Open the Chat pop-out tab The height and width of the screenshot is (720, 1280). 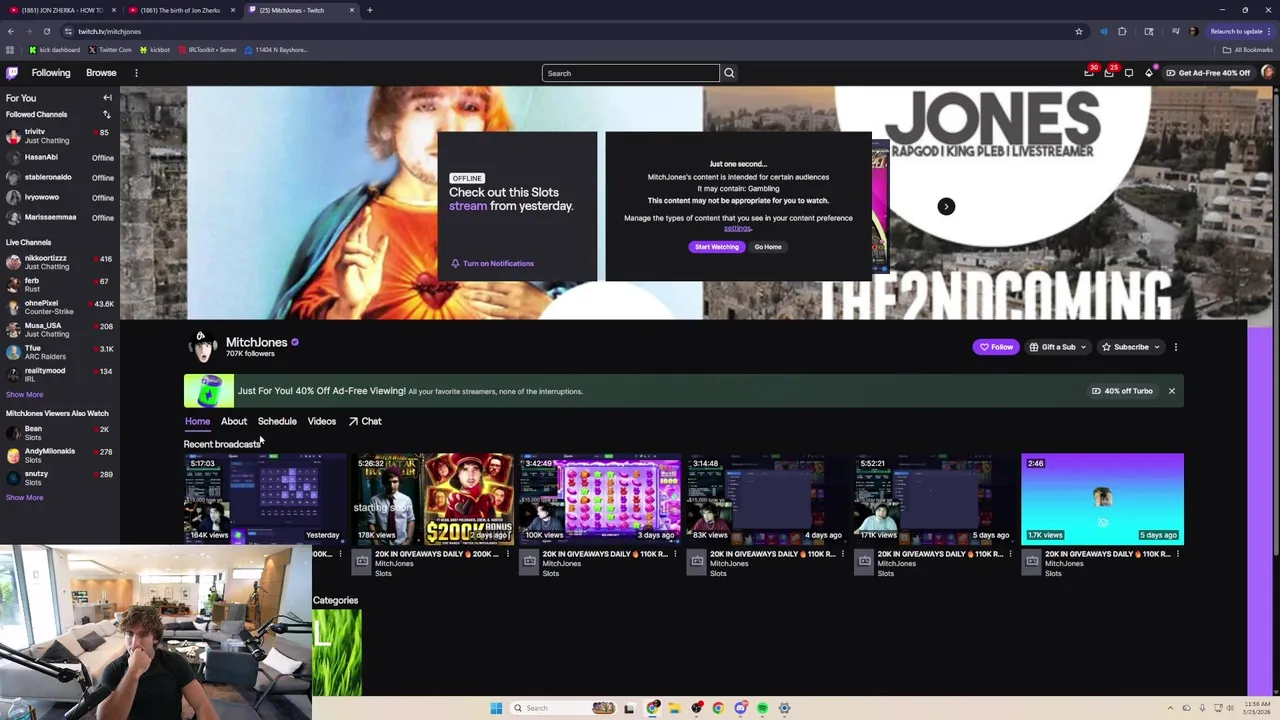point(365,421)
